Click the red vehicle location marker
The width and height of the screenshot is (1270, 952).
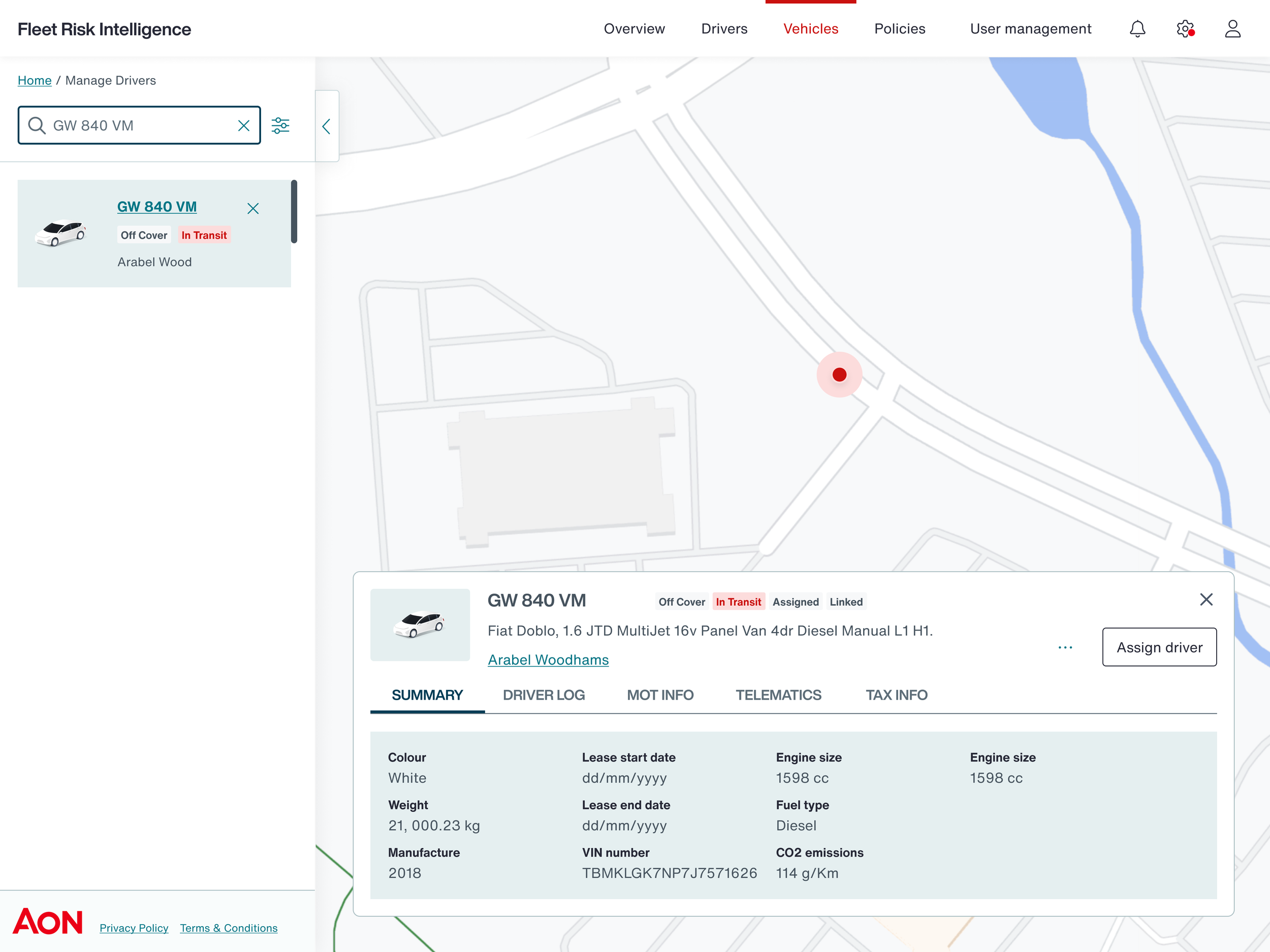pos(839,375)
